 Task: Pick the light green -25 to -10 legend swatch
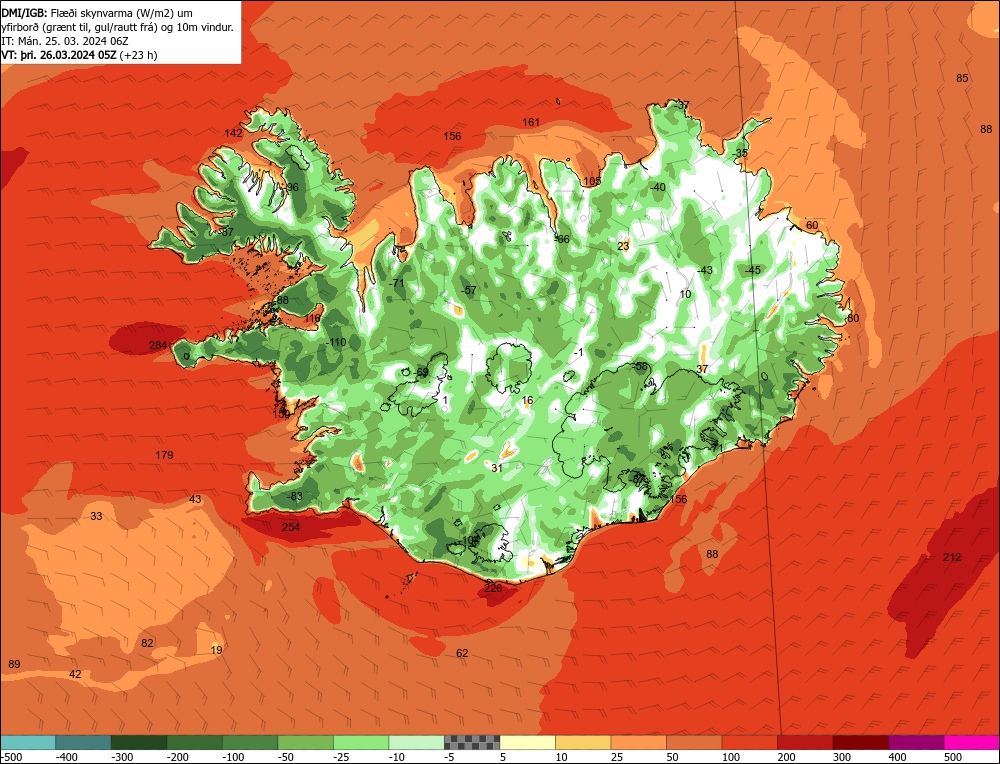(x=361, y=742)
